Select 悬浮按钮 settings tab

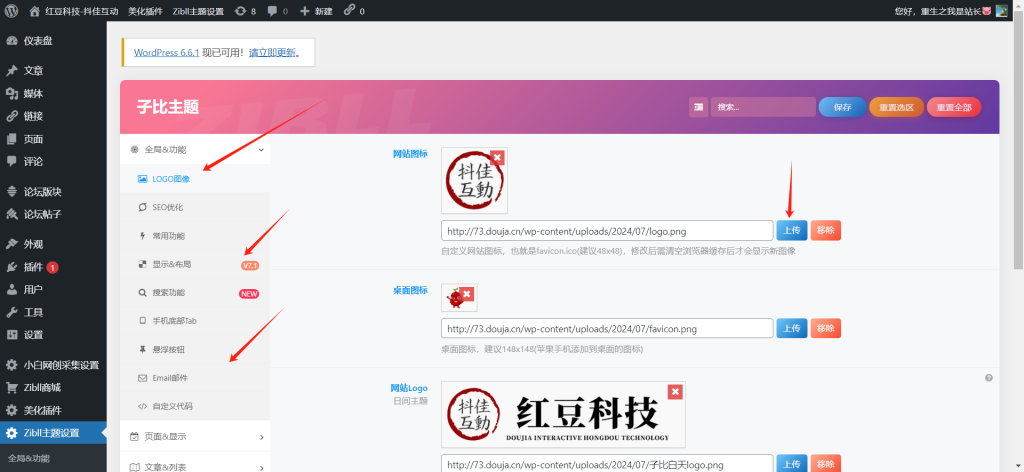tap(195, 349)
